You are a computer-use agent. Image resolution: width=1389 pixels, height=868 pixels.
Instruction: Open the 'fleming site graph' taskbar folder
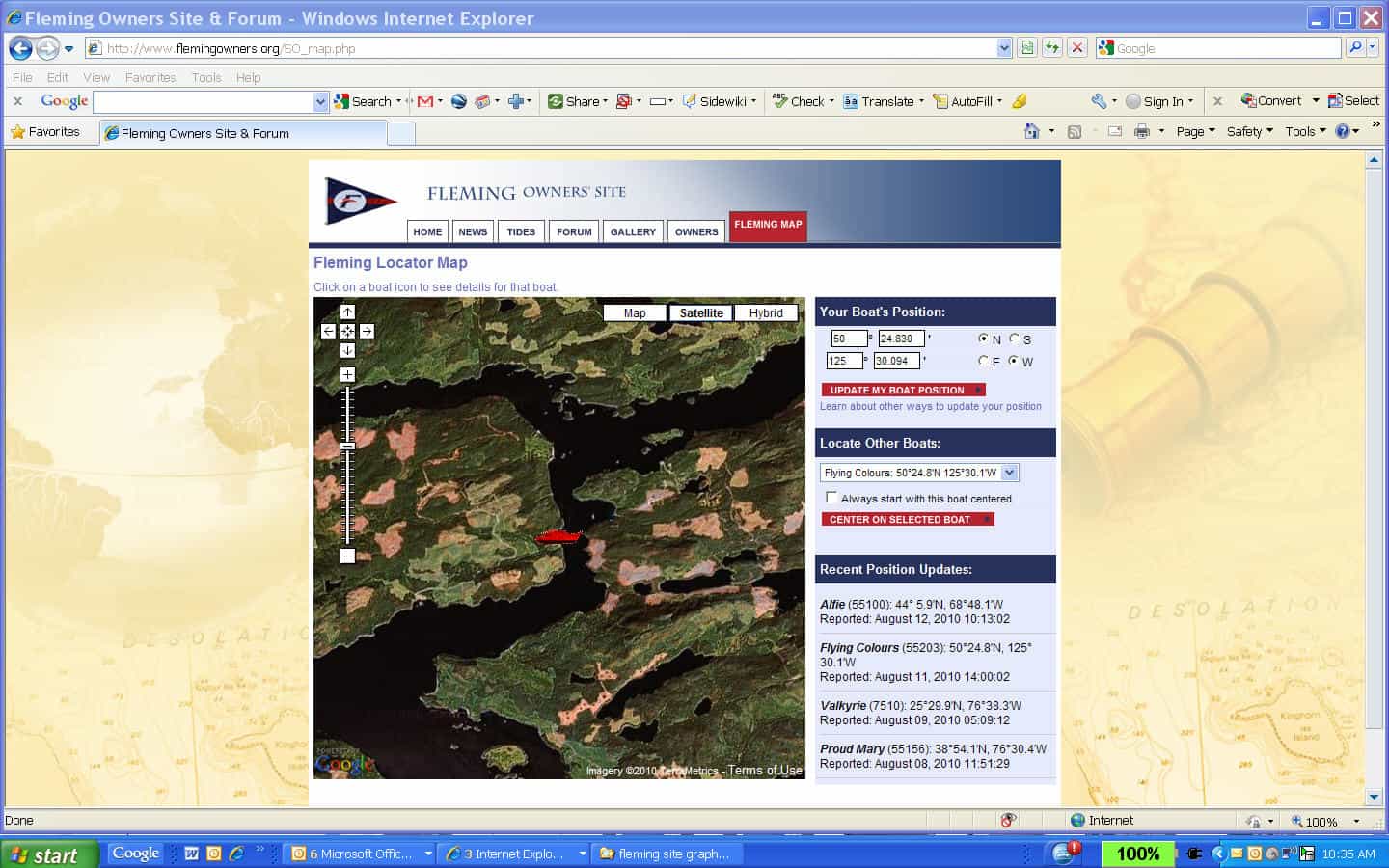[666, 854]
